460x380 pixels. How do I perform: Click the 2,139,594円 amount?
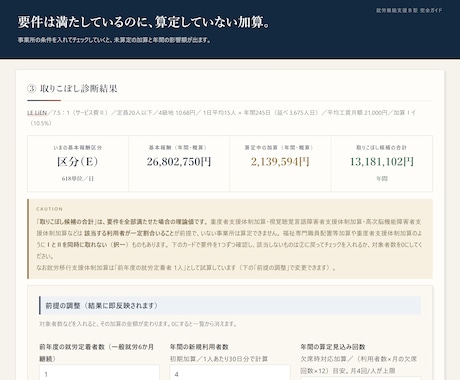[280, 162]
